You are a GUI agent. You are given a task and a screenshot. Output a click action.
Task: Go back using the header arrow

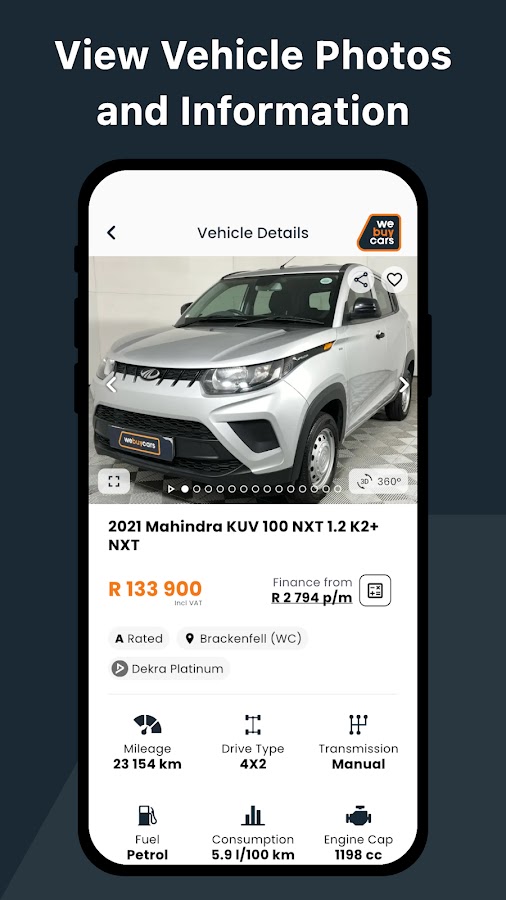pos(111,232)
